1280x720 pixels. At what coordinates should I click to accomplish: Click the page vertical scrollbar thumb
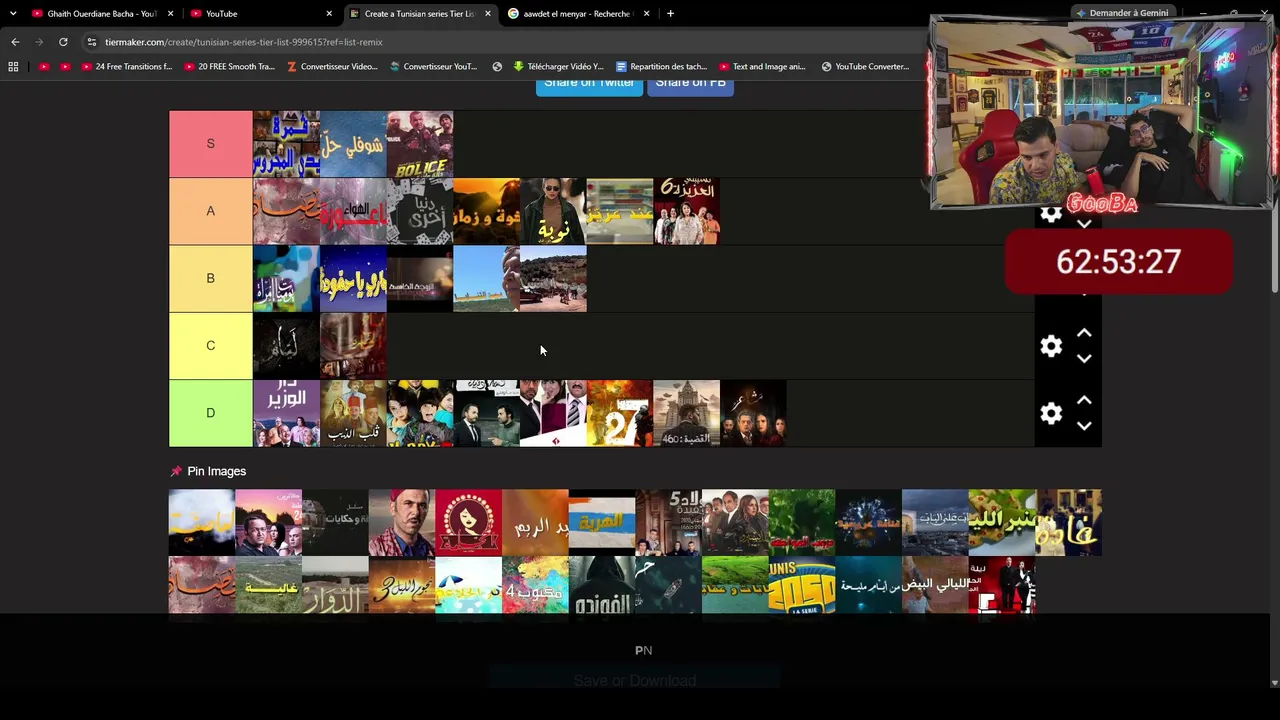[x=1274, y=190]
